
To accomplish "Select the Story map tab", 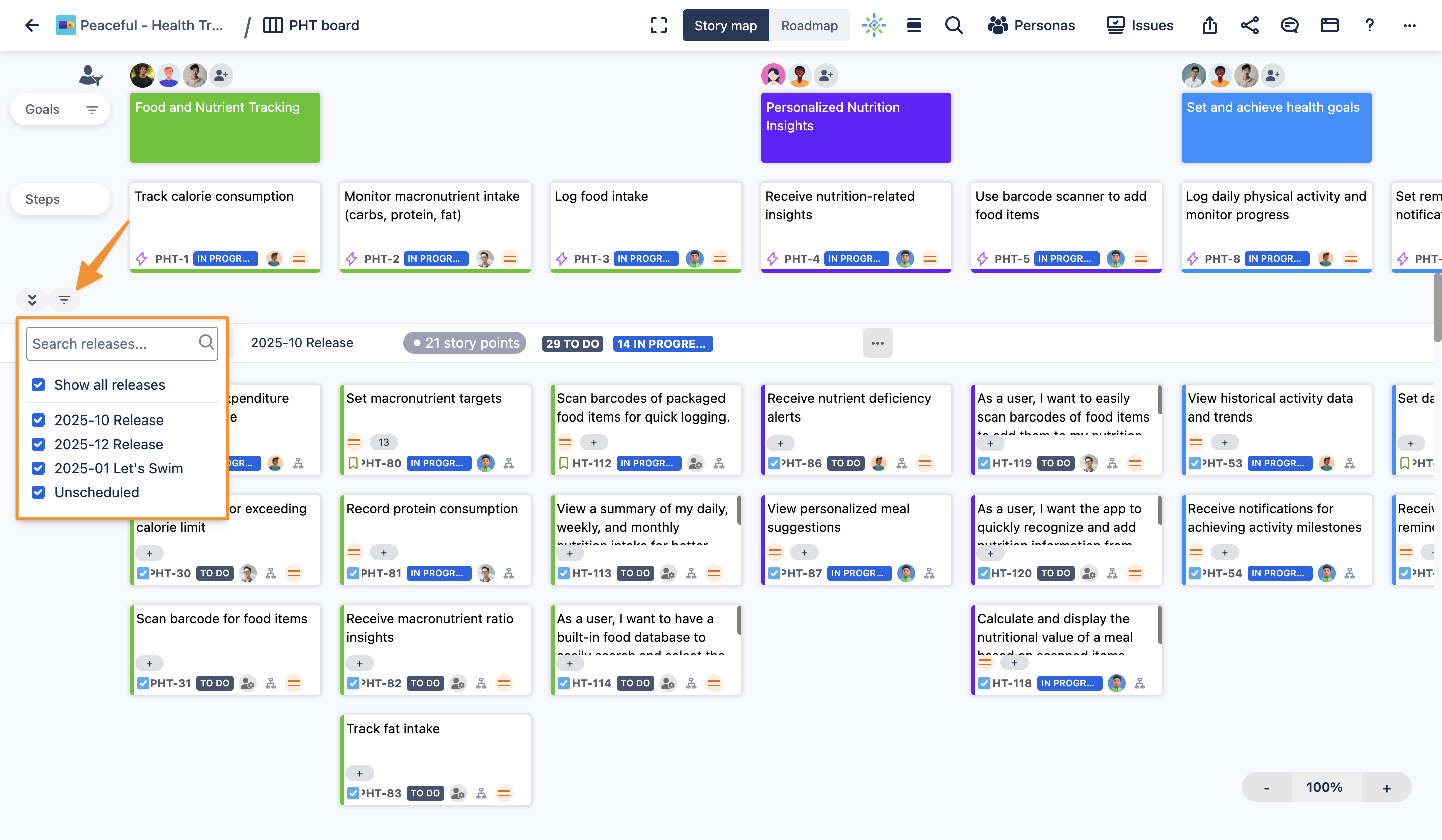I will [x=725, y=25].
